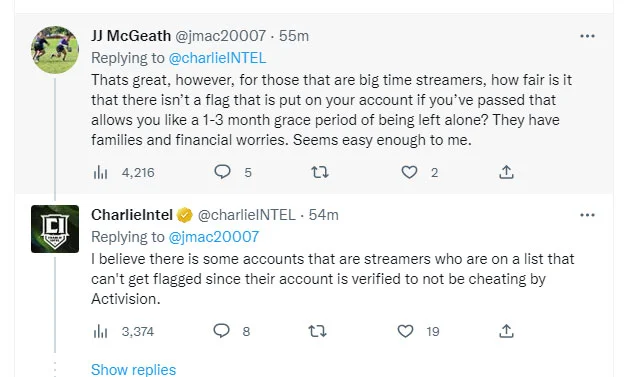Click the reply icon on JJ McGeath's tweet
Image resolution: width=640 pixels, height=377 pixels.
click(x=222, y=172)
